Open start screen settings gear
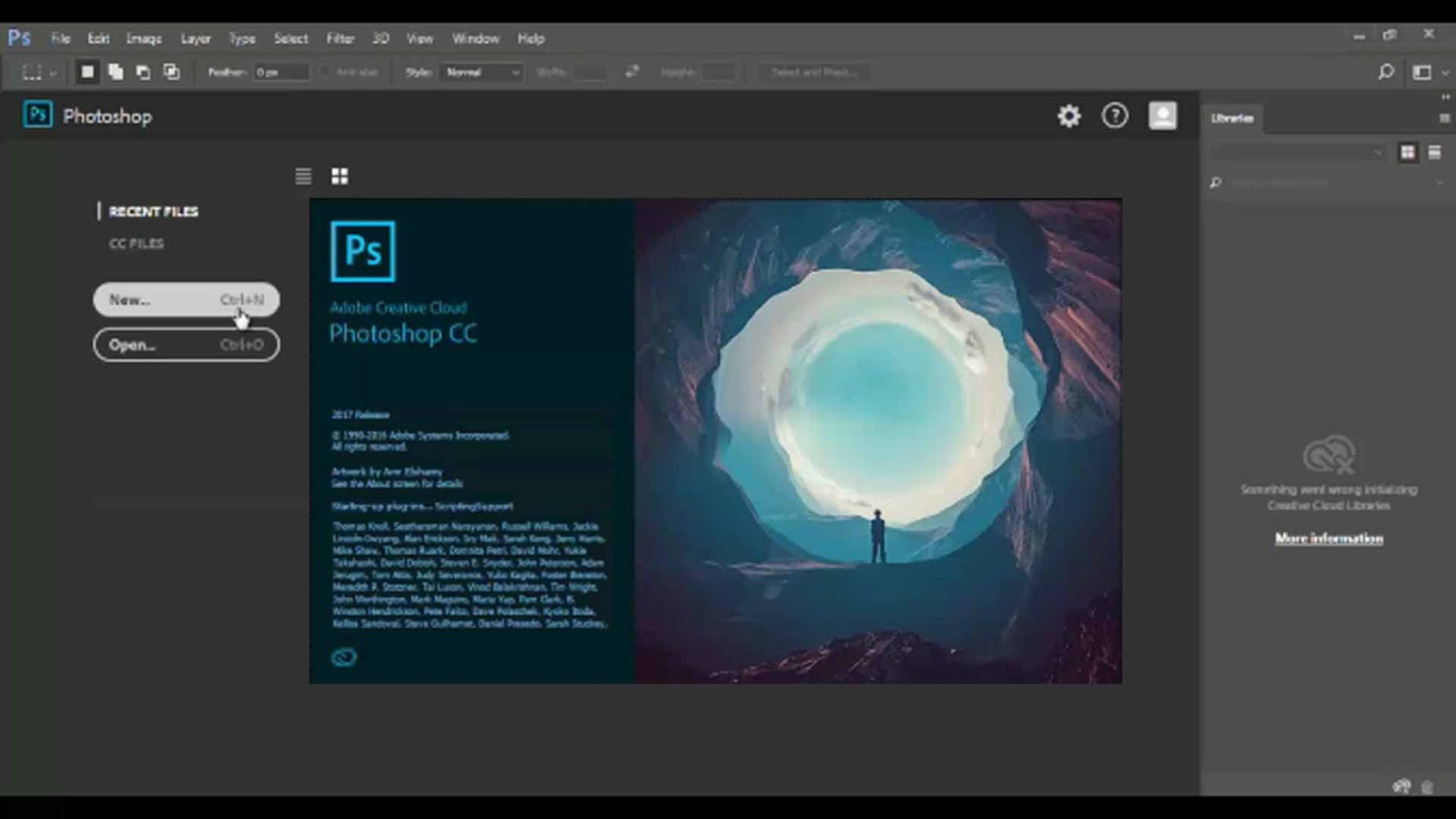This screenshot has width=1456, height=819. click(1069, 116)
